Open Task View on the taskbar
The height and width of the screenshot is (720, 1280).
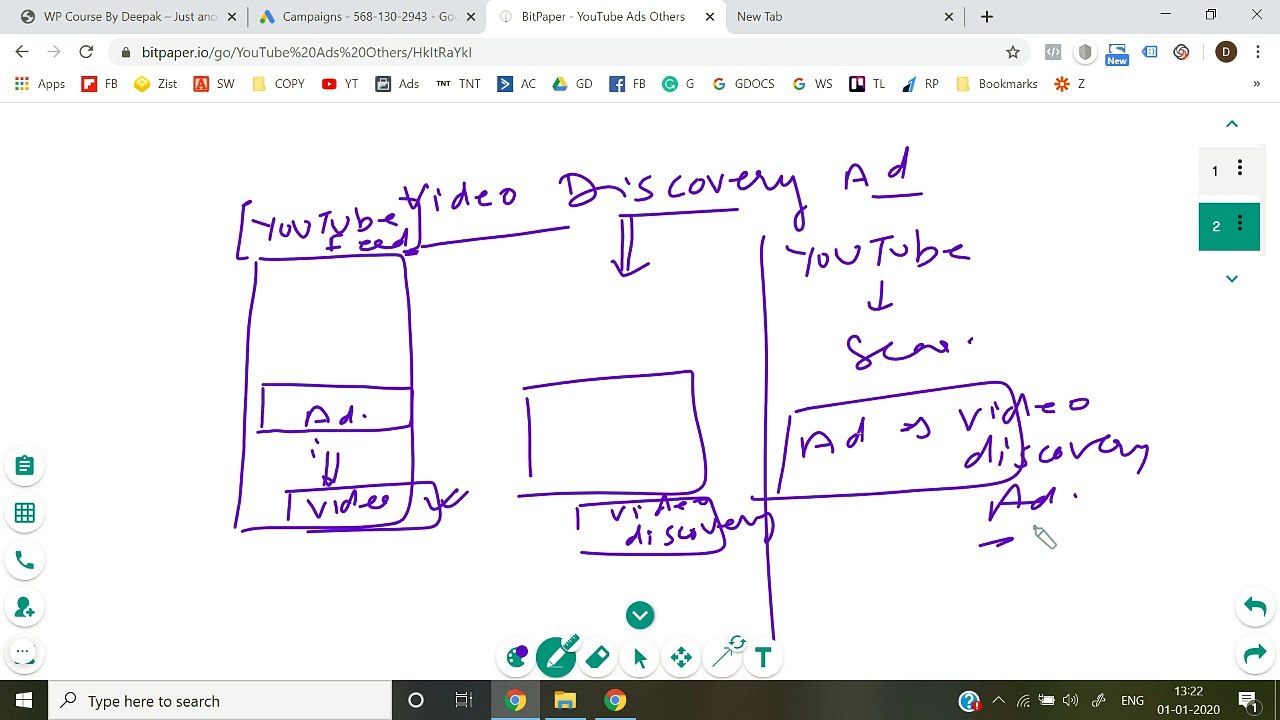click(x=463, y=700)
